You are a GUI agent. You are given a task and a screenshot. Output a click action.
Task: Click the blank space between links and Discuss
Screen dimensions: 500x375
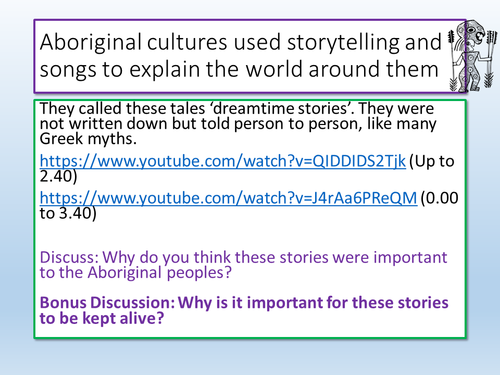[x=250, y=235]
